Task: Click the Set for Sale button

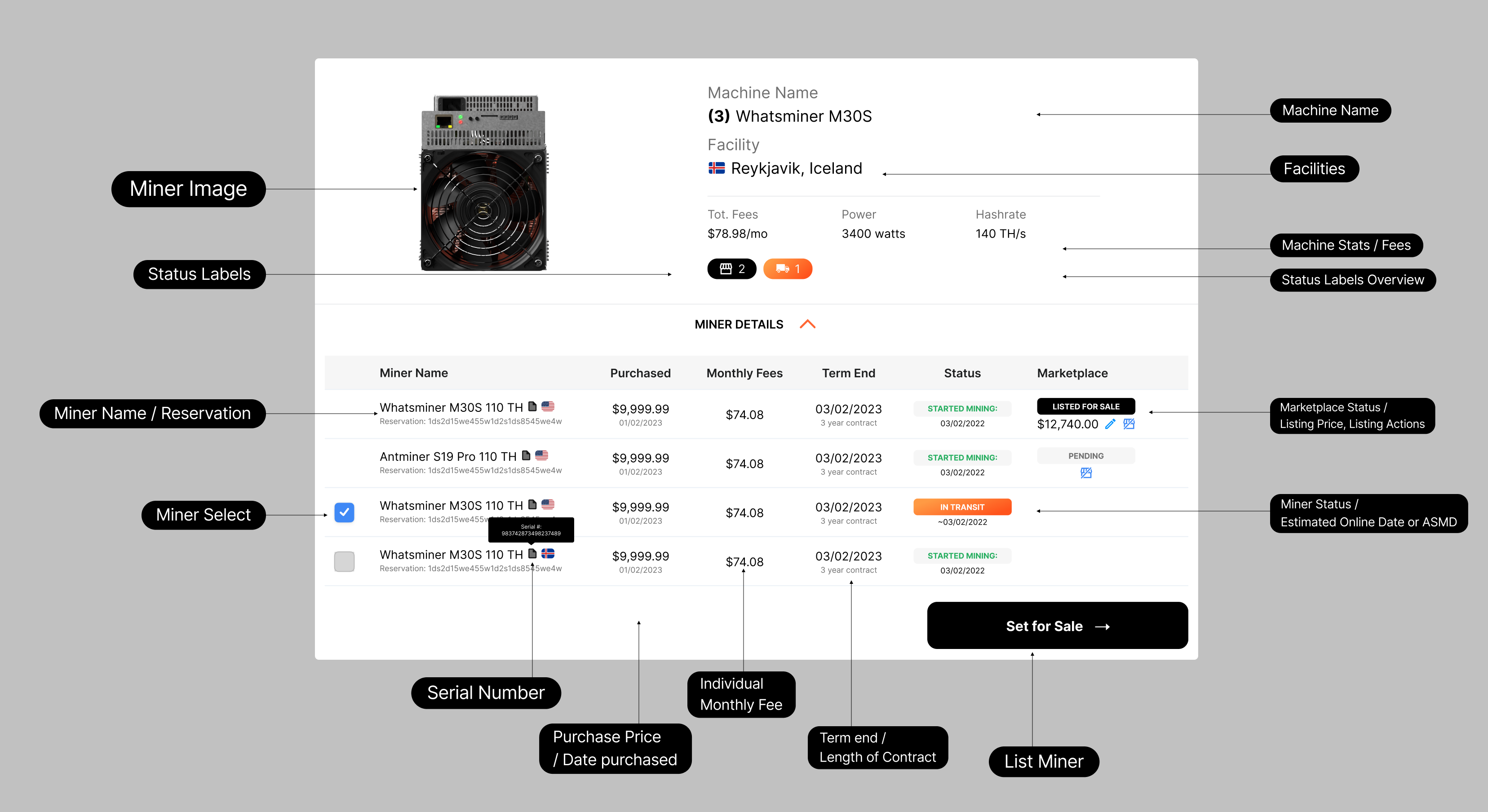Action: (1057, 626)
